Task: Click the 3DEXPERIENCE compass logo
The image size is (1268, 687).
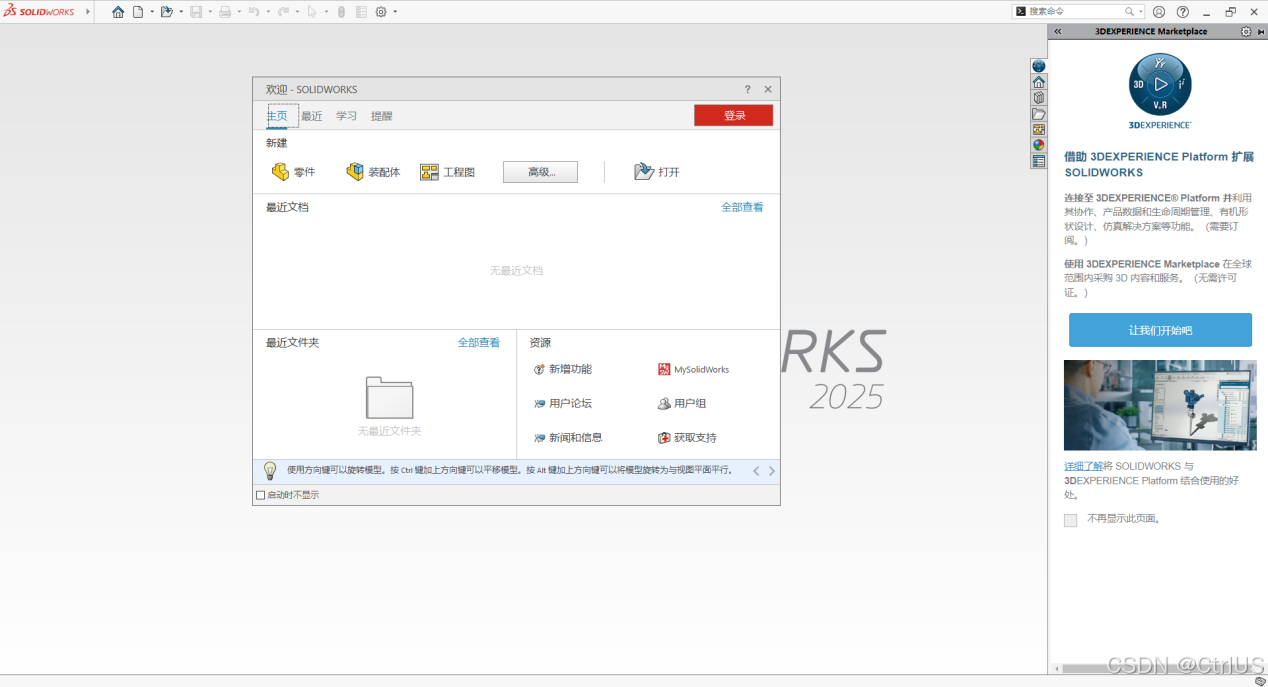Action: click(x=1160, y=85)
